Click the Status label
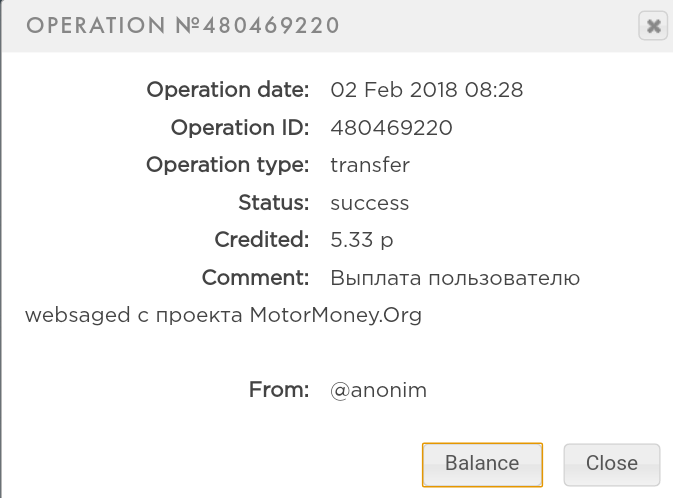The height and width of the screenshot is (498, 673). [x=274, y=203]
